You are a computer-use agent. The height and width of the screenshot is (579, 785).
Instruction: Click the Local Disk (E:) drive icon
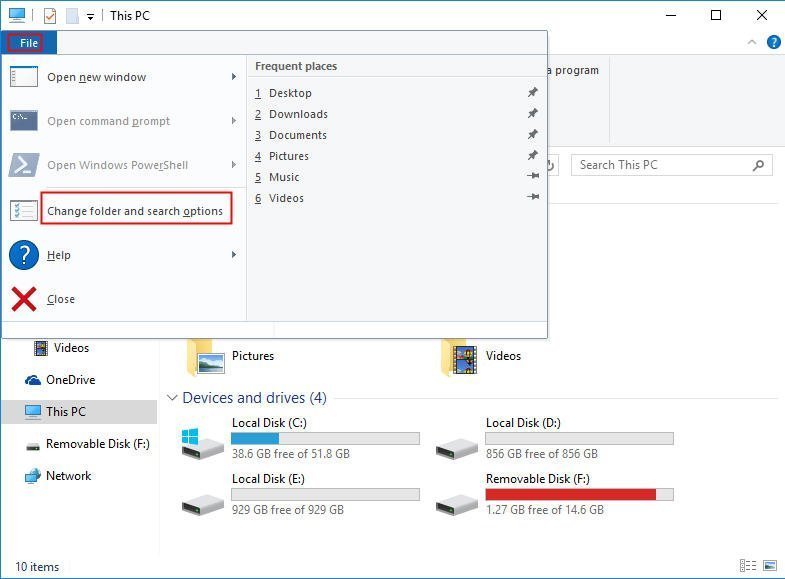point(202,504)
